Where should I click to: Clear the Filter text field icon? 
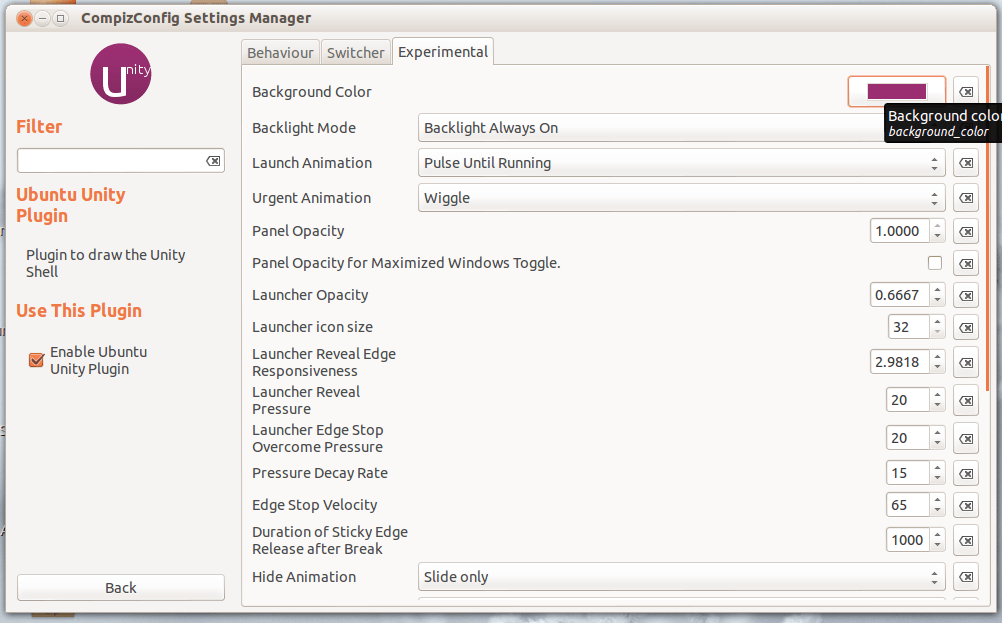tap(213, 161)
